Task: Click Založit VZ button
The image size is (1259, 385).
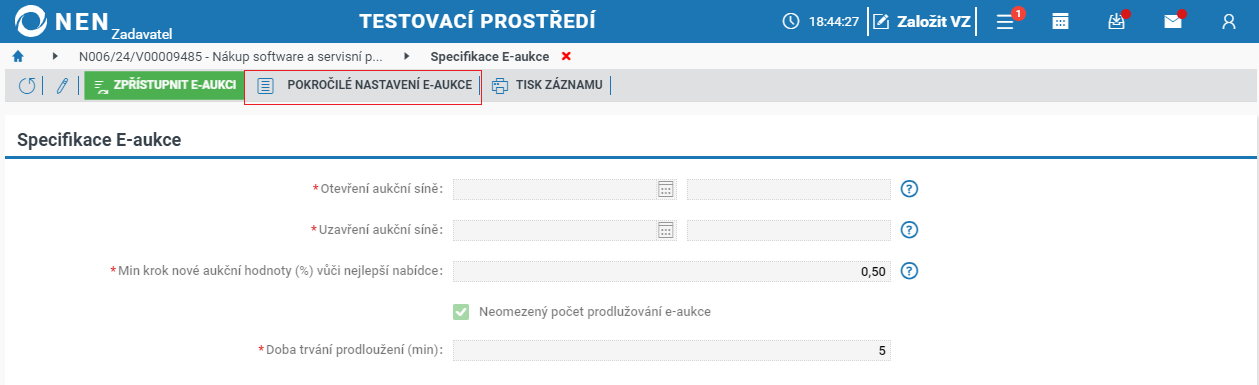Action: click(x=921, y=21)
